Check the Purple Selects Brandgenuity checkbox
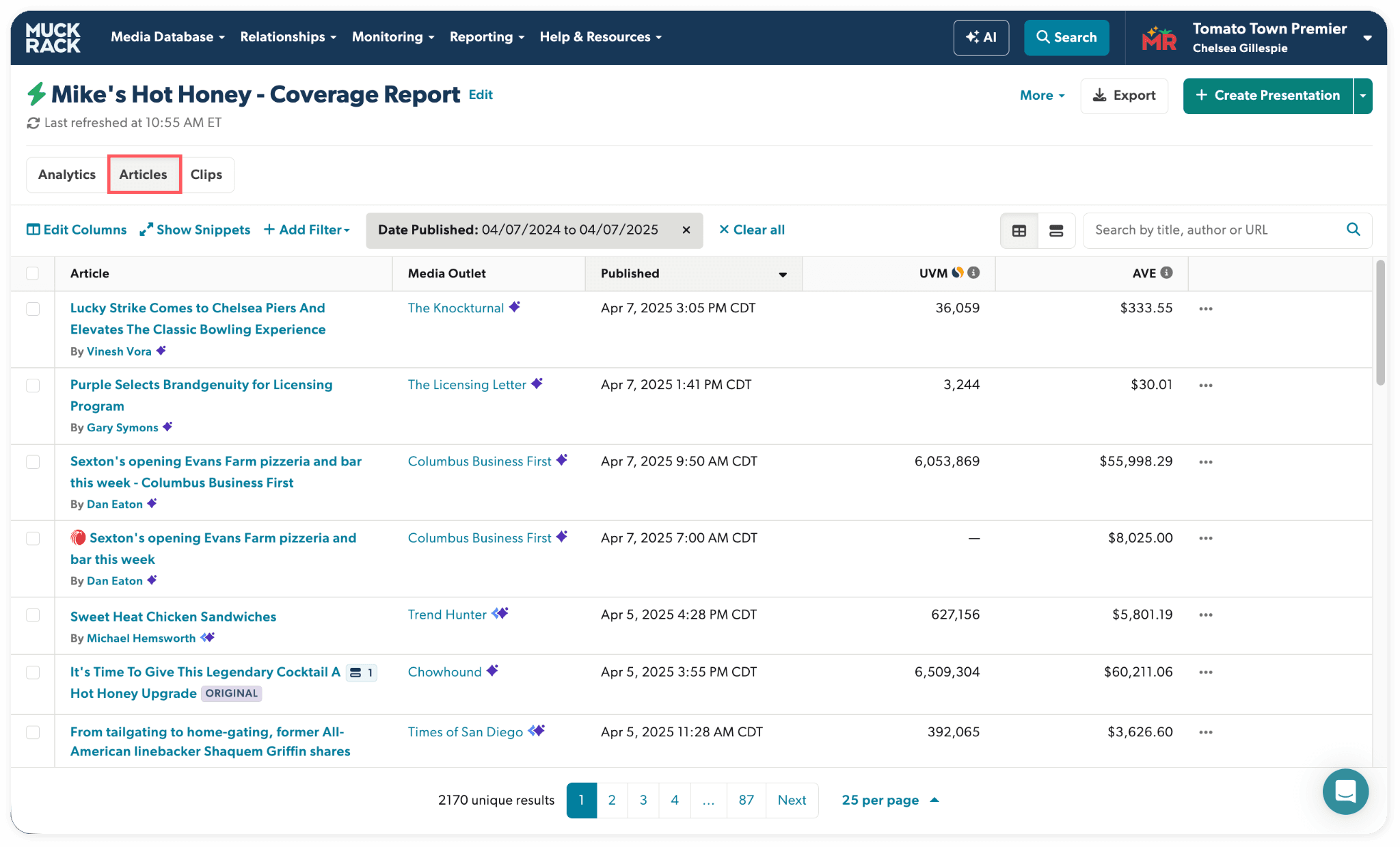 (33, 386)
